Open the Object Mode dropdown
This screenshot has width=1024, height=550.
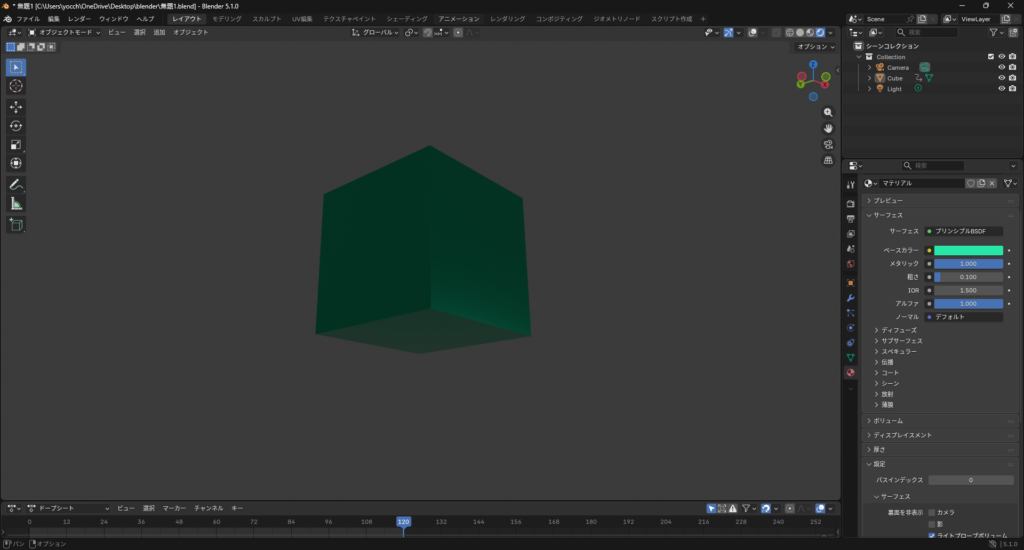65,32
